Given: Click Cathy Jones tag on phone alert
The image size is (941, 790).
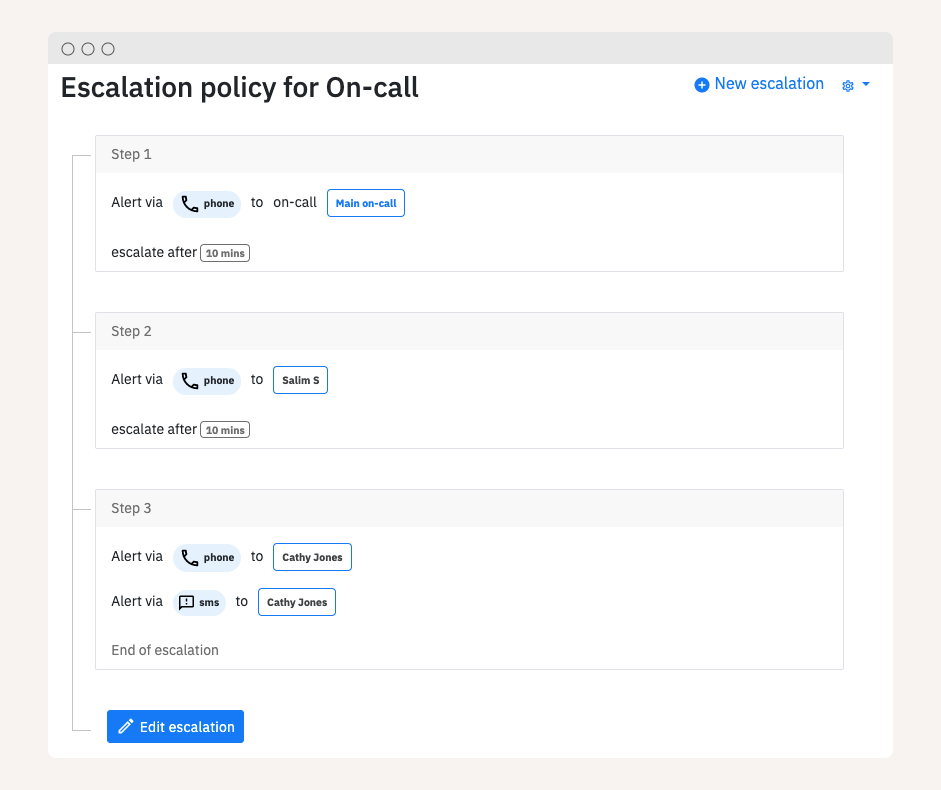Looking at the screenshot, I should 312,558.
